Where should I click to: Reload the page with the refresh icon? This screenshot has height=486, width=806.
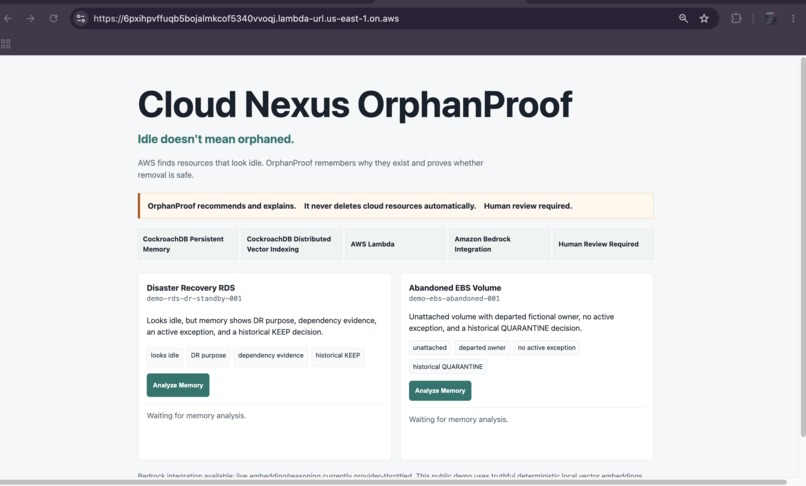pyautogui.click(x=53, y=19)
